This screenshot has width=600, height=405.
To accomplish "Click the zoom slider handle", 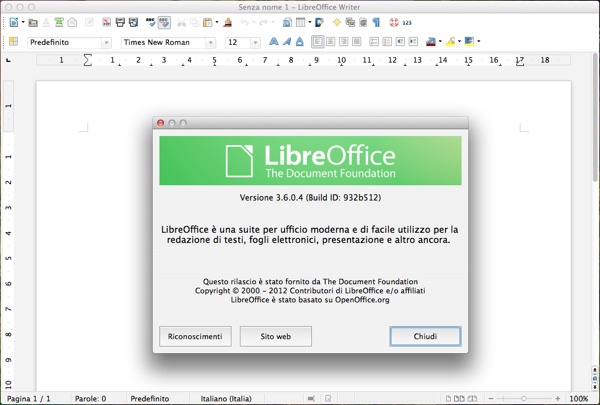I will 523,399.
